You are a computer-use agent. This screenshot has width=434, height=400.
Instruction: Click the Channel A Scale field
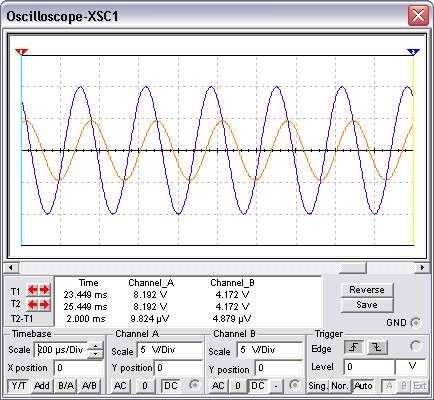point(169,350)
